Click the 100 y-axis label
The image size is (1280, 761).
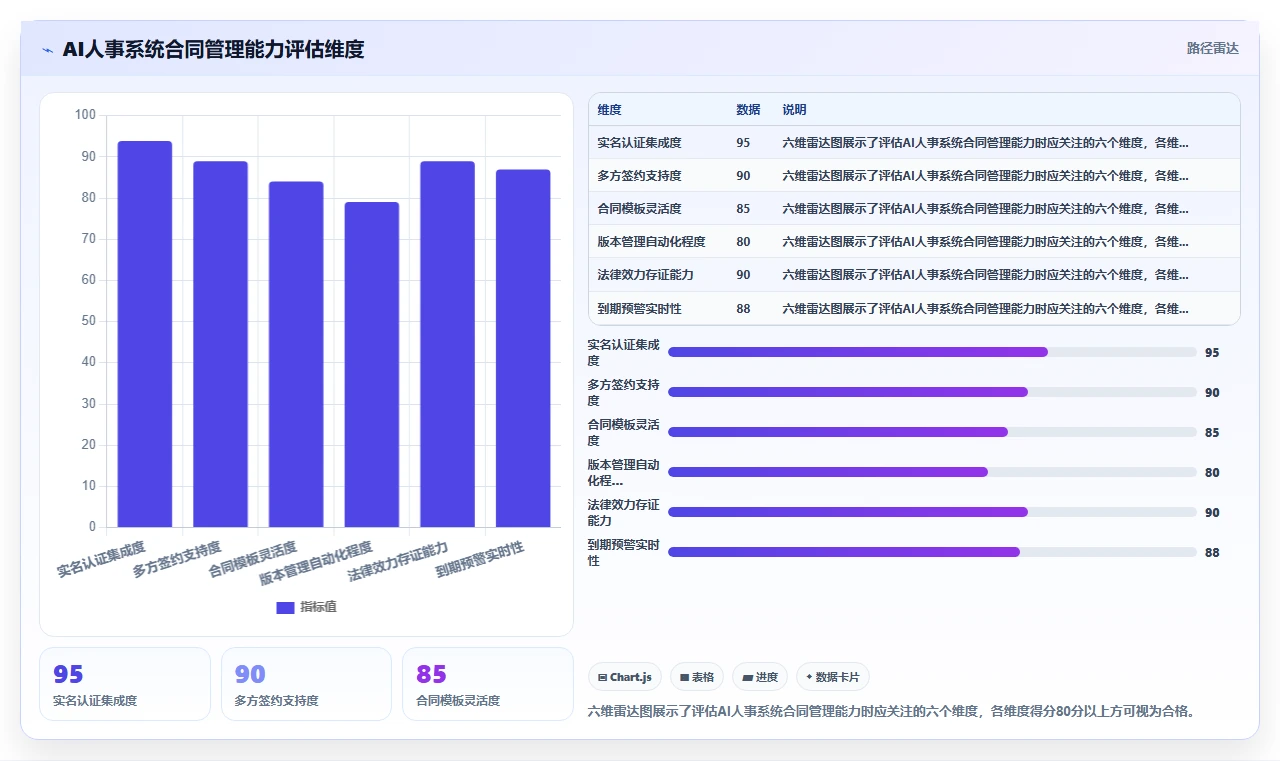[85, 115]
